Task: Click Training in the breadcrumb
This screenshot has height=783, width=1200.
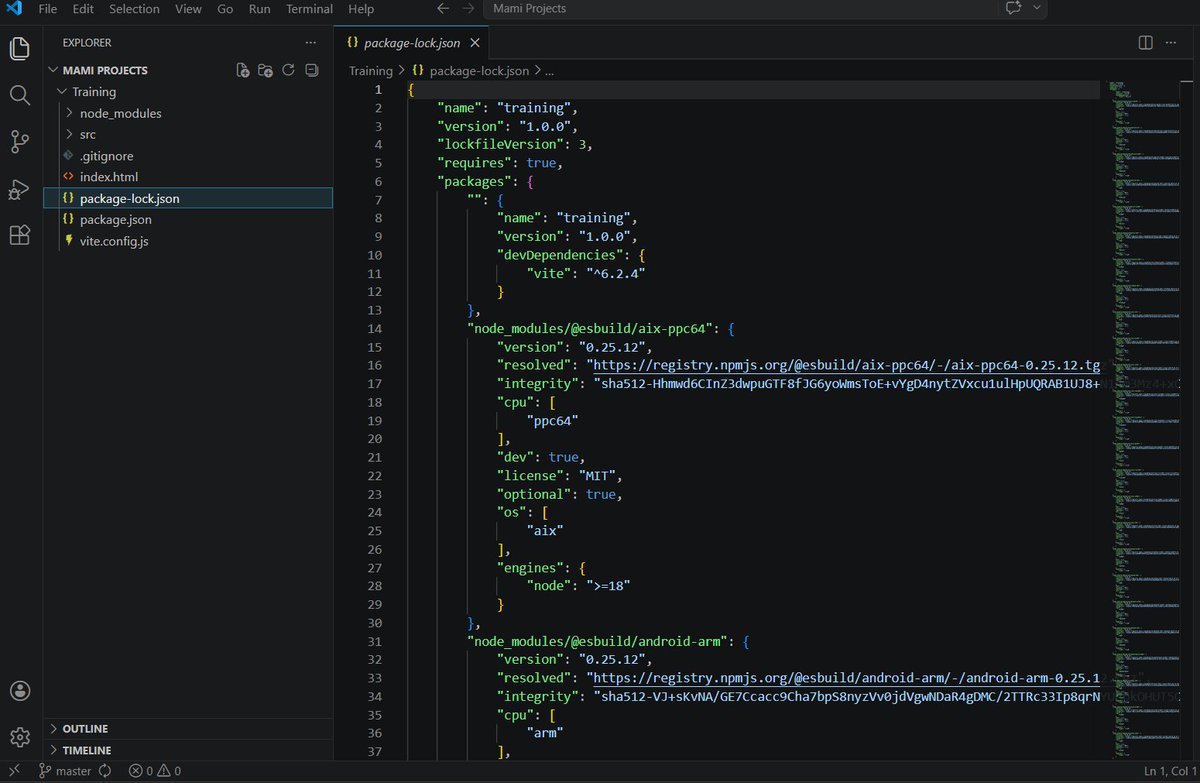Action: click(x=370, y=71)
